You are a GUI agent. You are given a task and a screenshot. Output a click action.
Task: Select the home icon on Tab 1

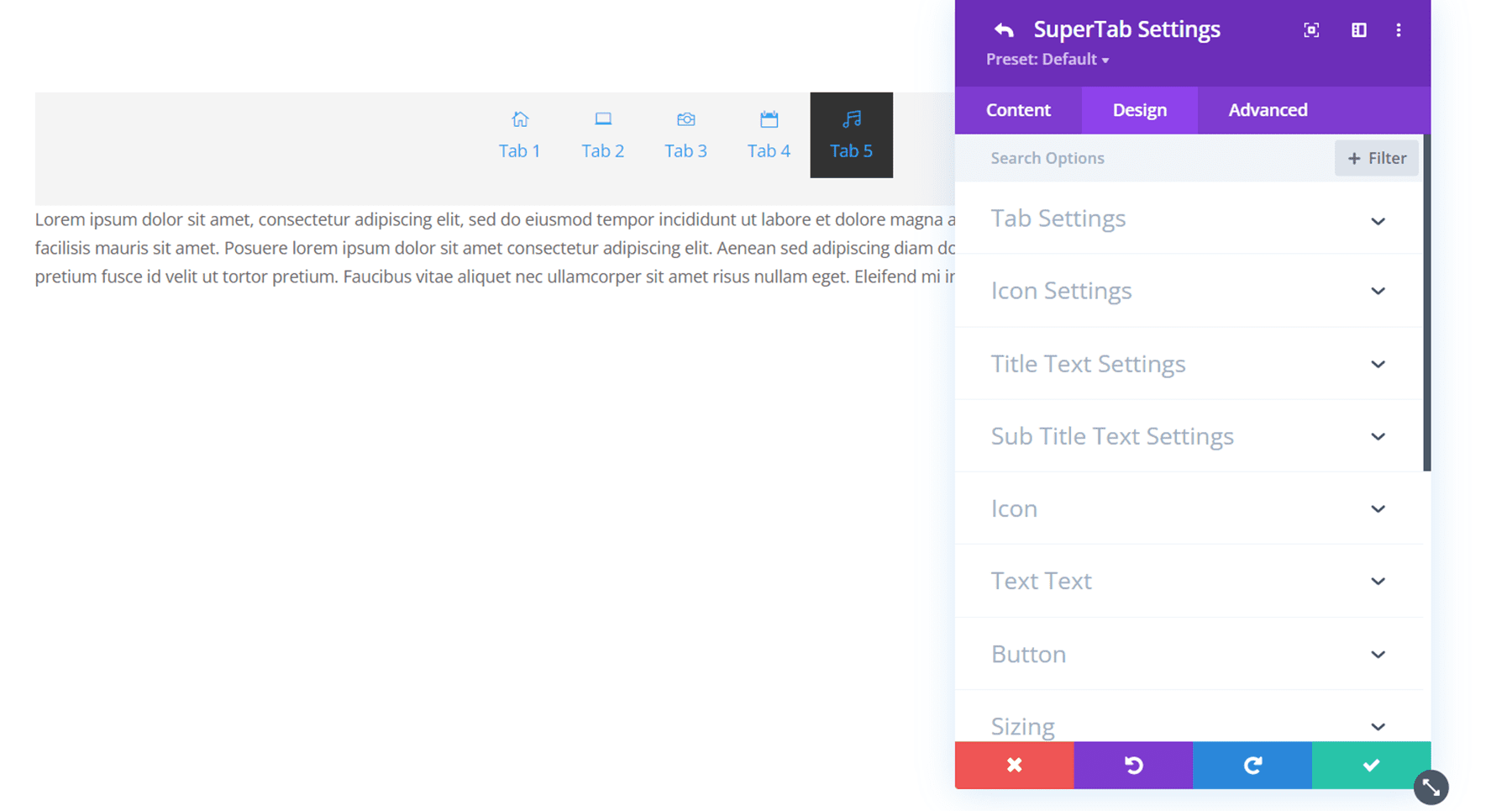(x=519, y=118)
